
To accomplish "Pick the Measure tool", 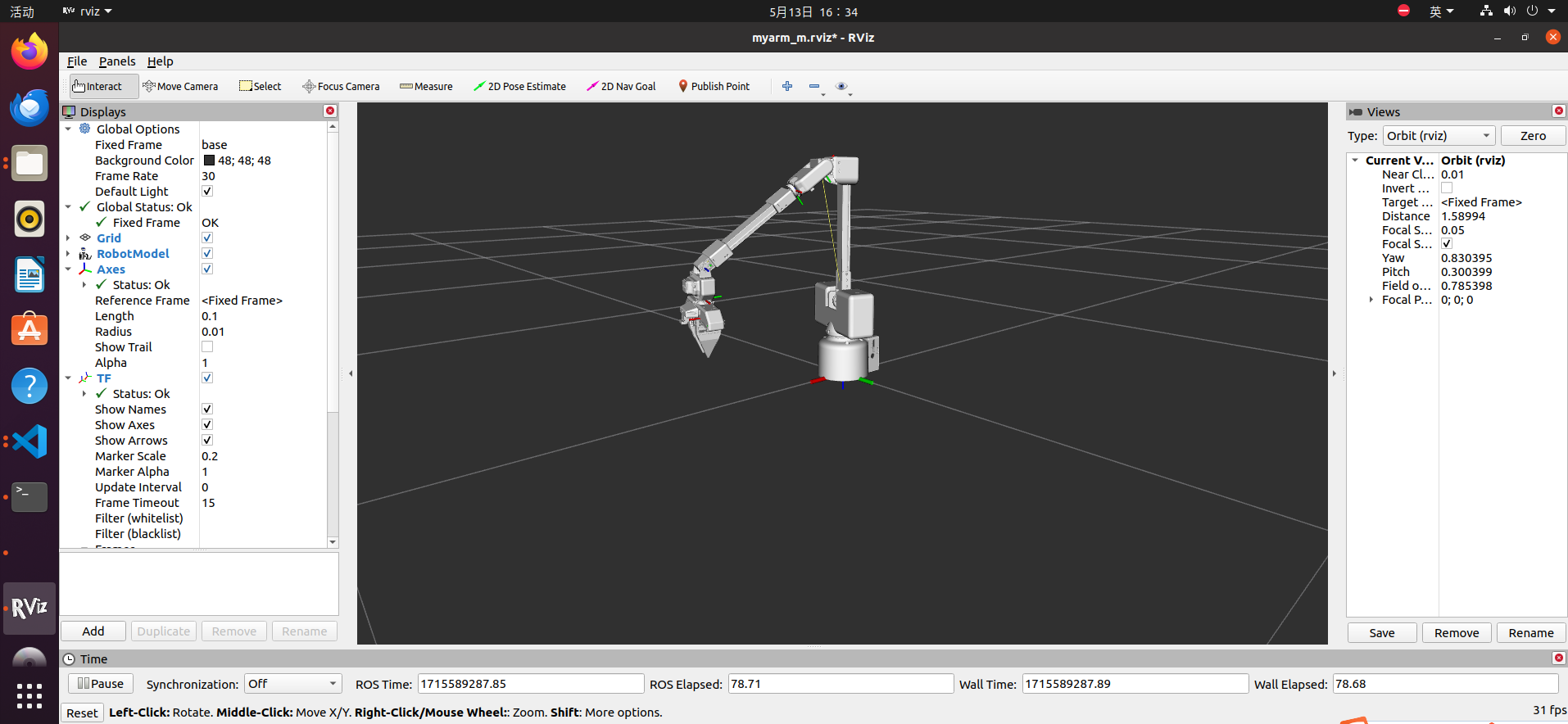I will (426, 86).
